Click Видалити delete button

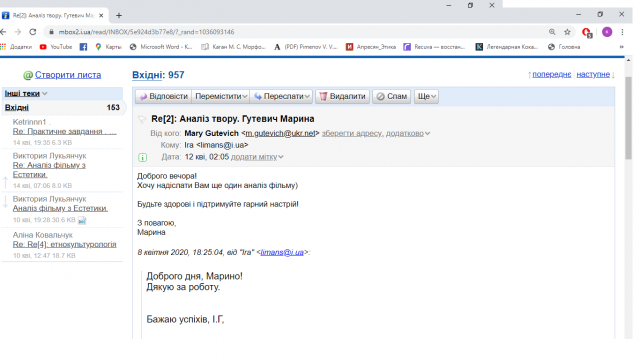click(x=342, y=96)
